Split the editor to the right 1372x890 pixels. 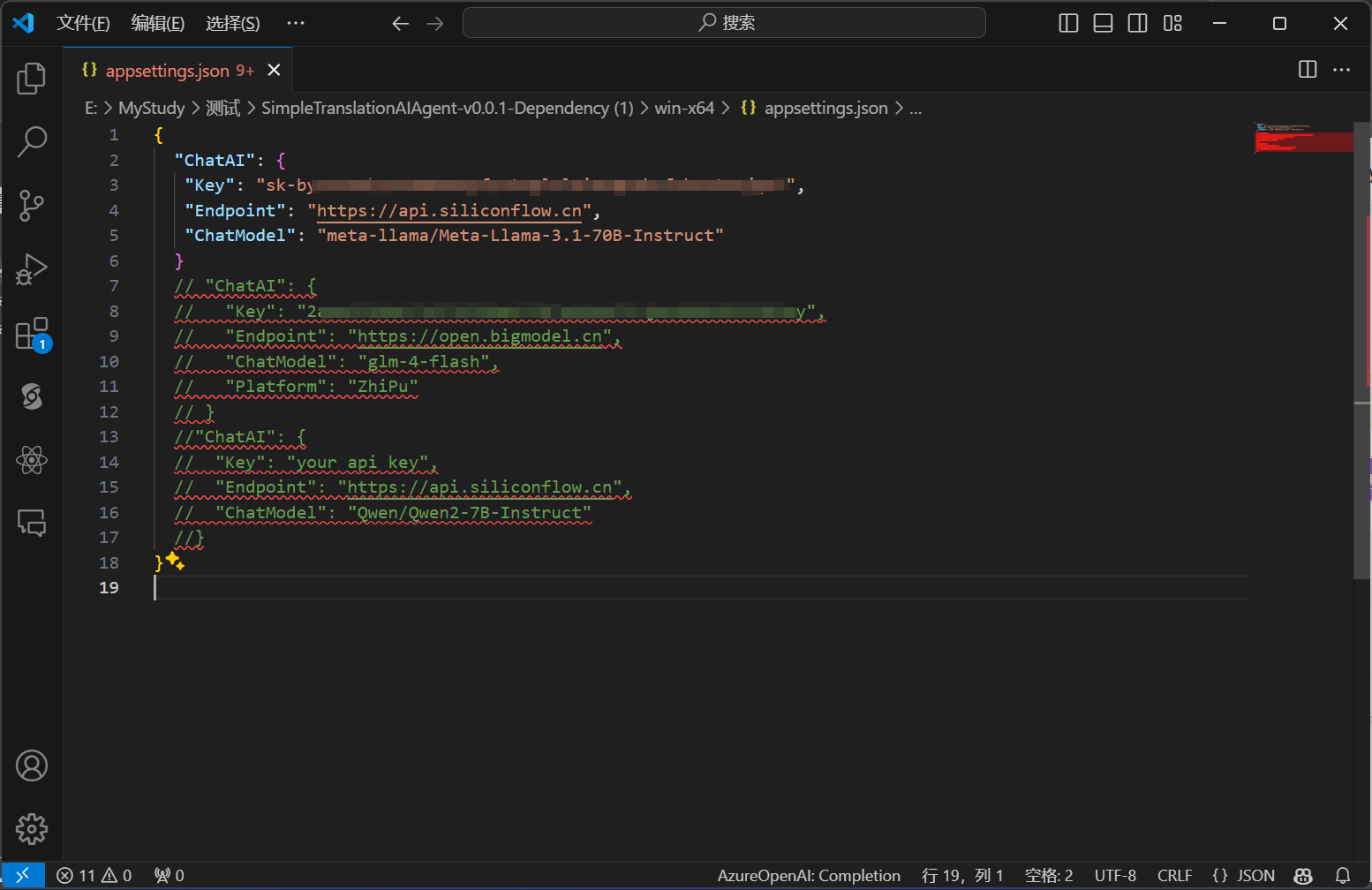[x=1308, y=70]
